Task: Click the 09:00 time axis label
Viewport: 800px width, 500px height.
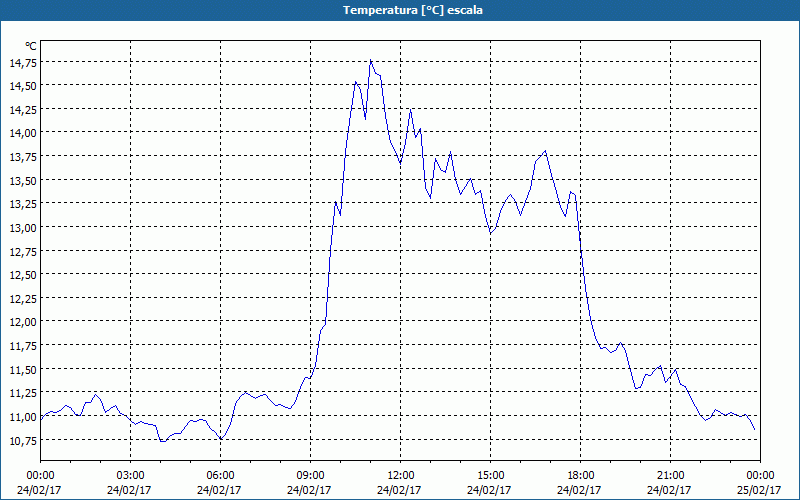Action: pos(311,476)
